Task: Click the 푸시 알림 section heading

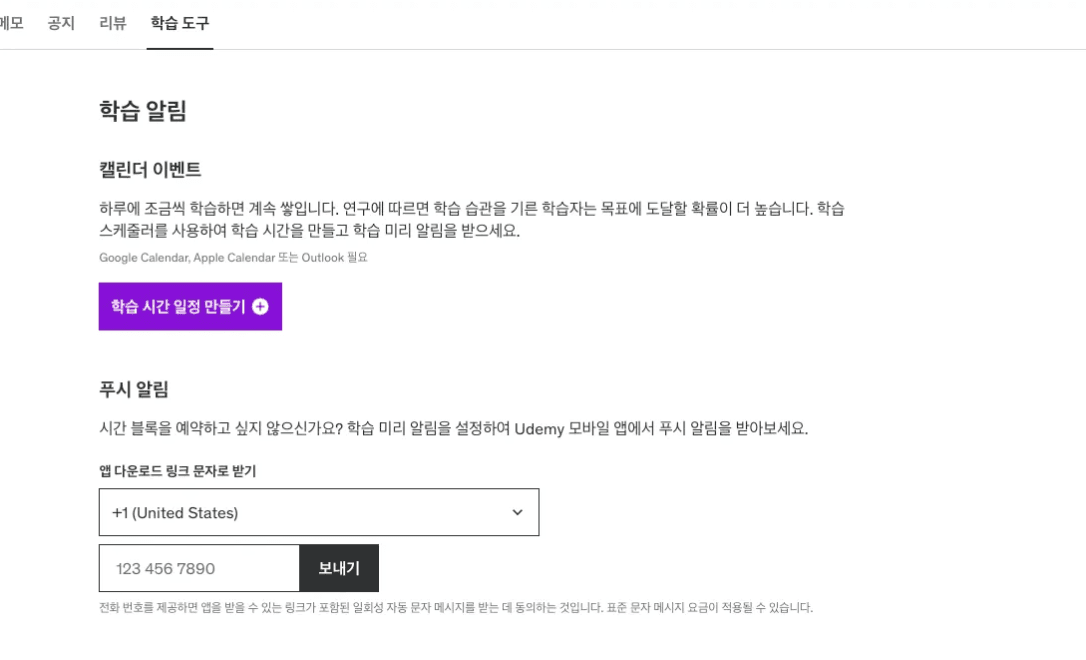Action: (x=133, y=389)
